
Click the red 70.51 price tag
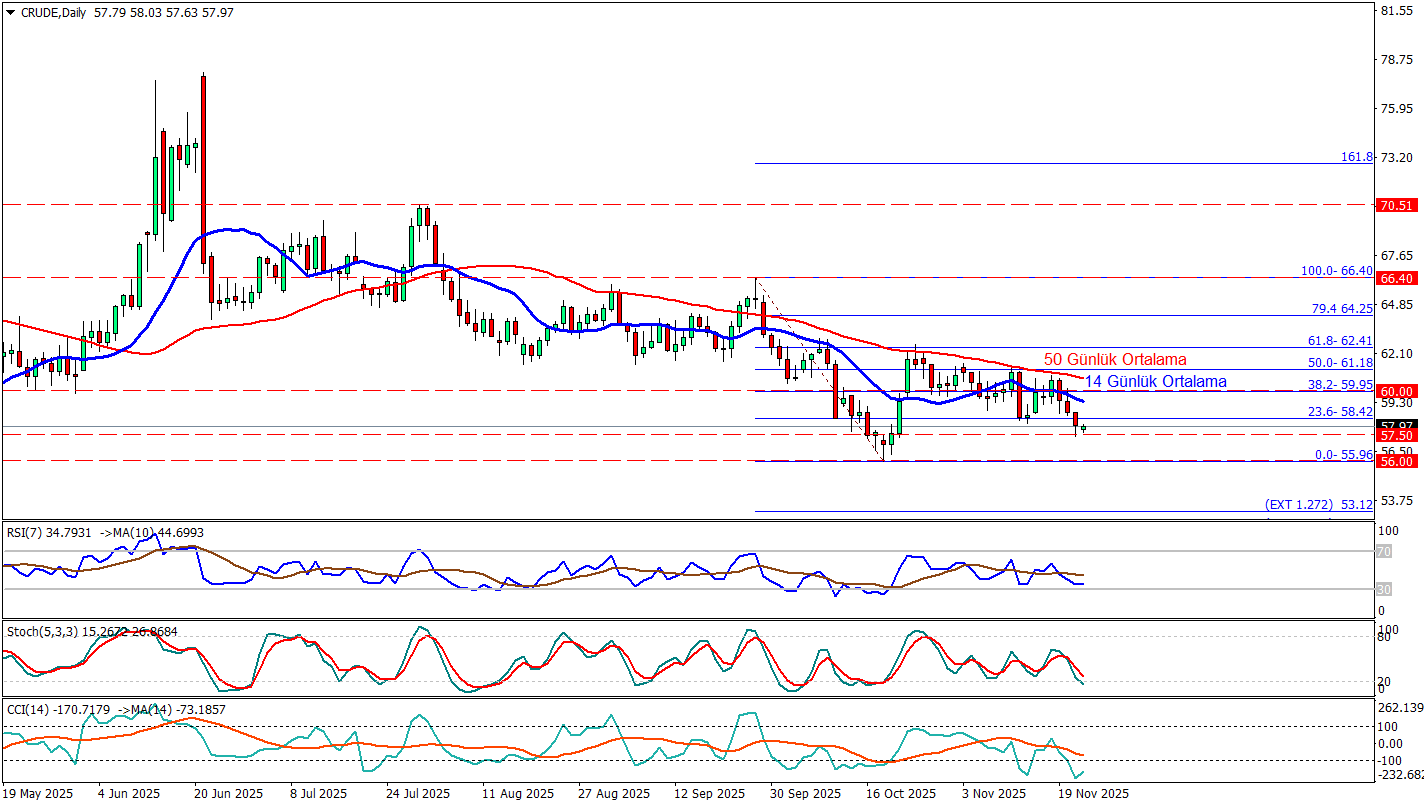(x=1395, y=205)
